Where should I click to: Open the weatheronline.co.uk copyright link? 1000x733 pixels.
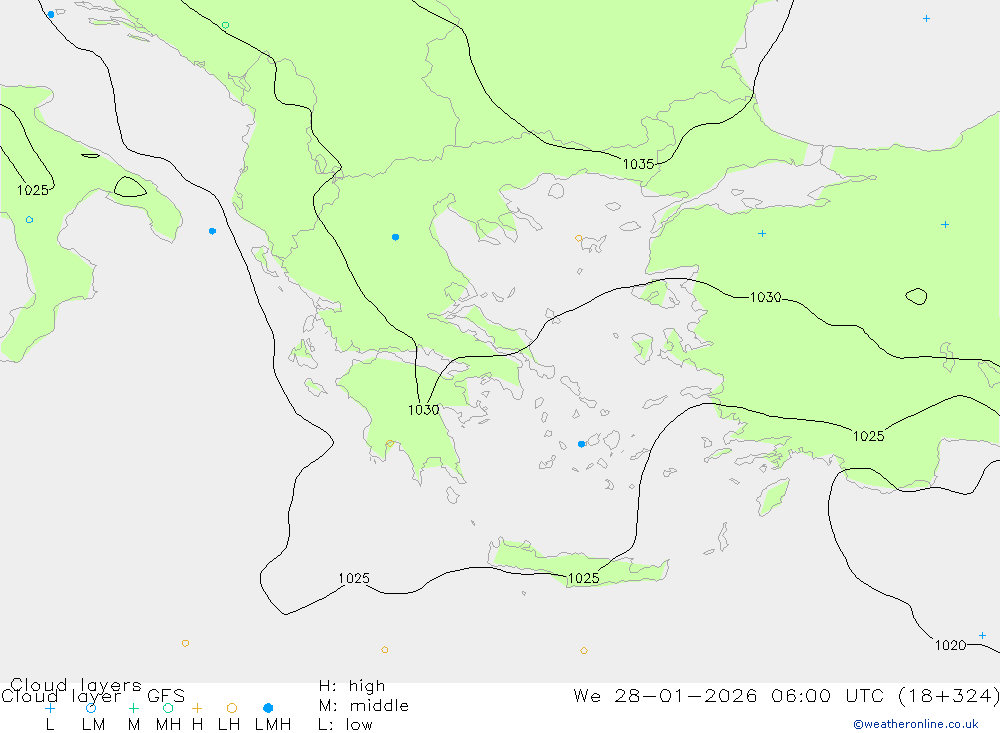(916, 724)
